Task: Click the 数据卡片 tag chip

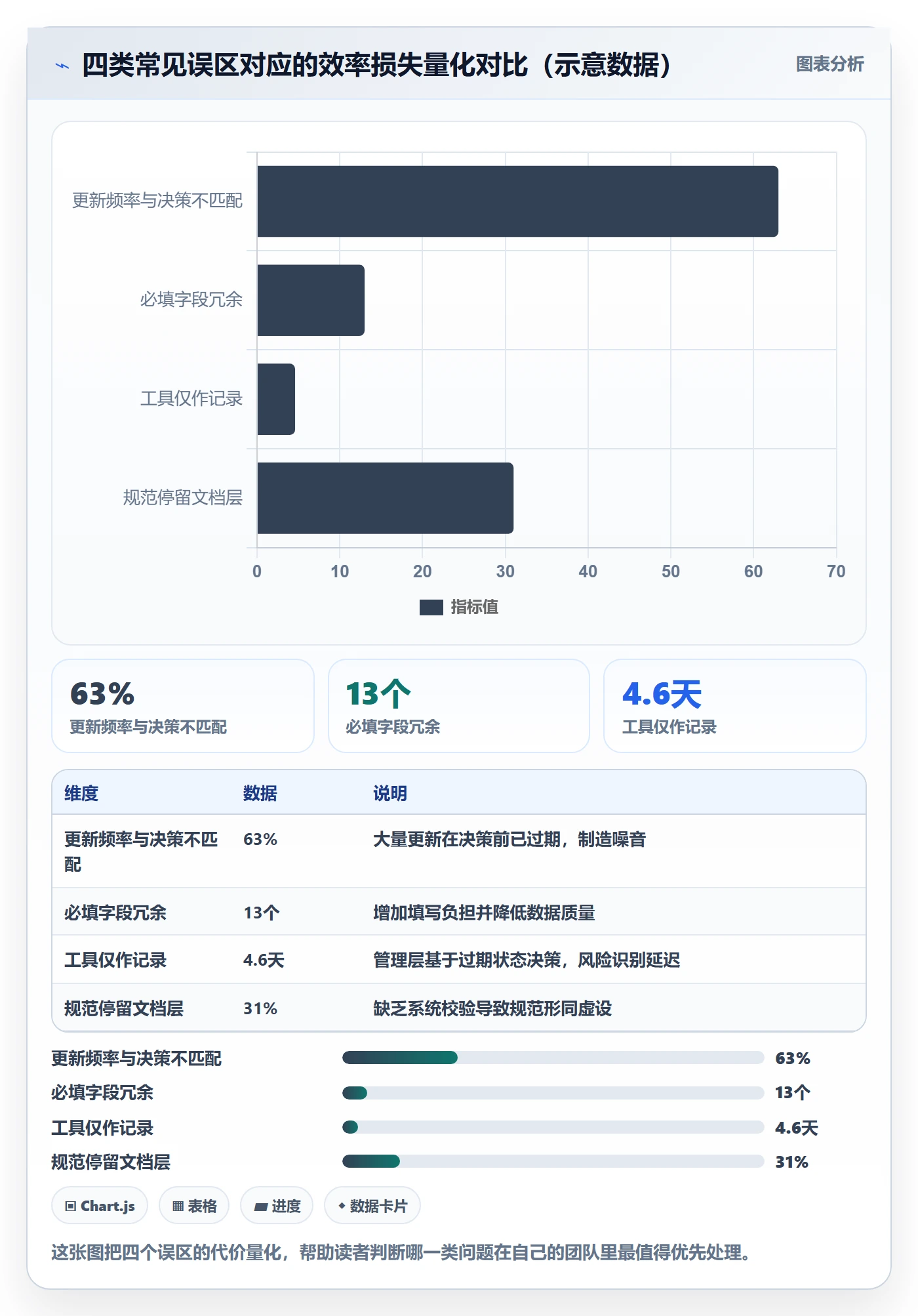Action: 372,1206
